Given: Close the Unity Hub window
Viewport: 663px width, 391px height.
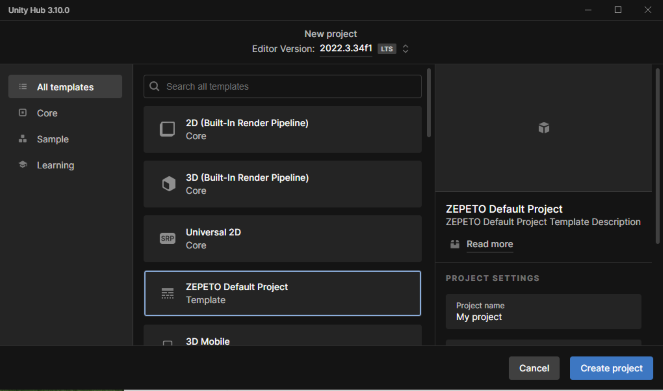Looking at the screenshot, I should pyautogui.click(x=647, y=10).
